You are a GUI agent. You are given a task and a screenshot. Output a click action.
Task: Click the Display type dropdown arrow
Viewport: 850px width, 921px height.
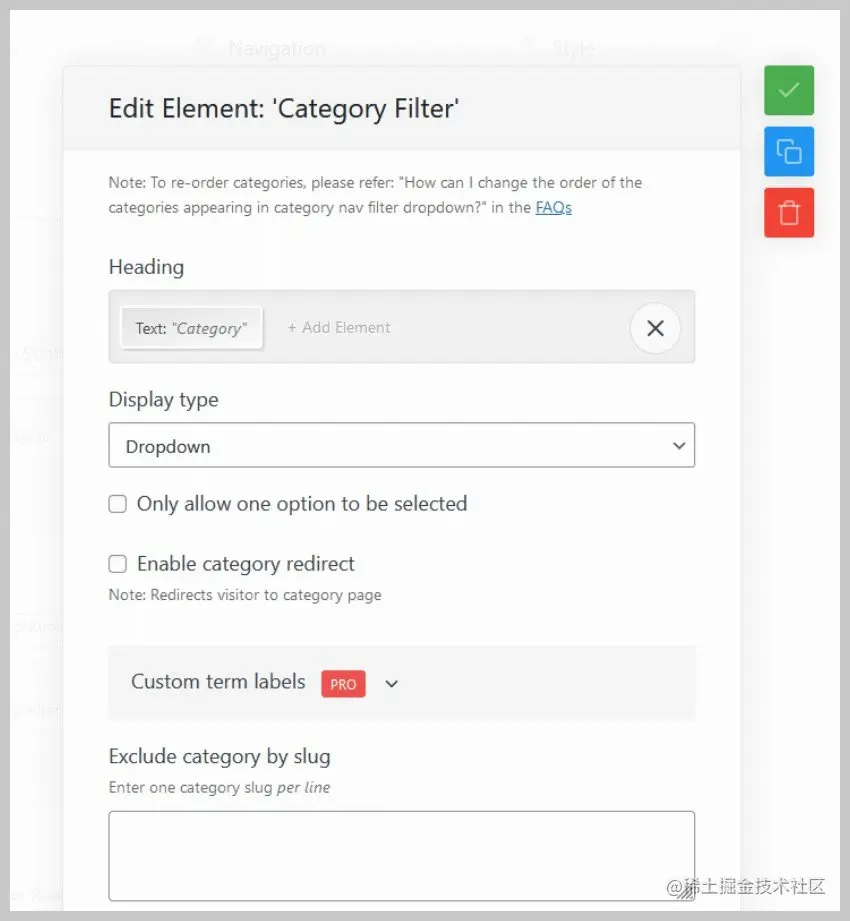click(679, 445)
